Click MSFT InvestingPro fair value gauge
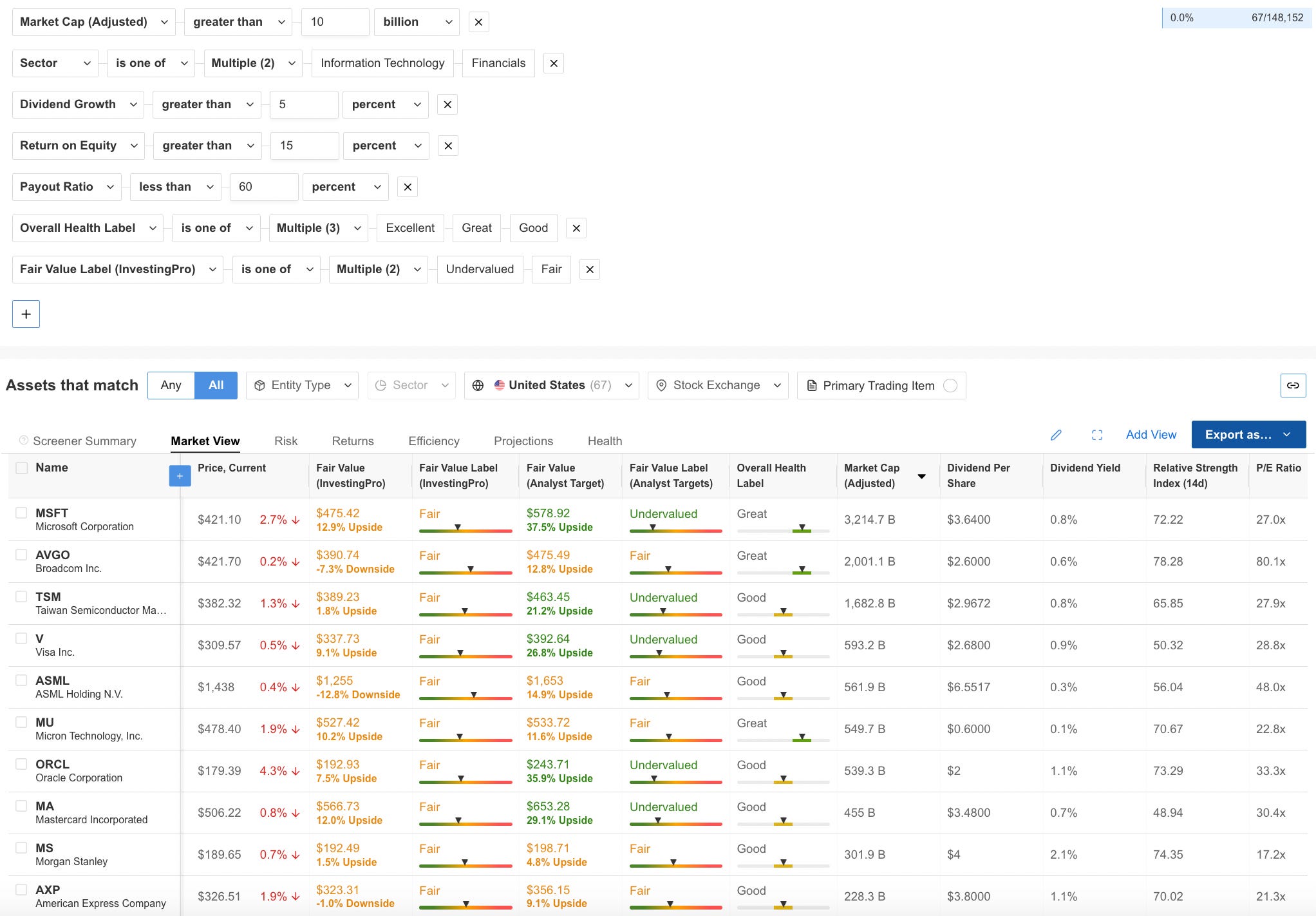This screenshot has height=916, width=1316. tap(465, 529)
